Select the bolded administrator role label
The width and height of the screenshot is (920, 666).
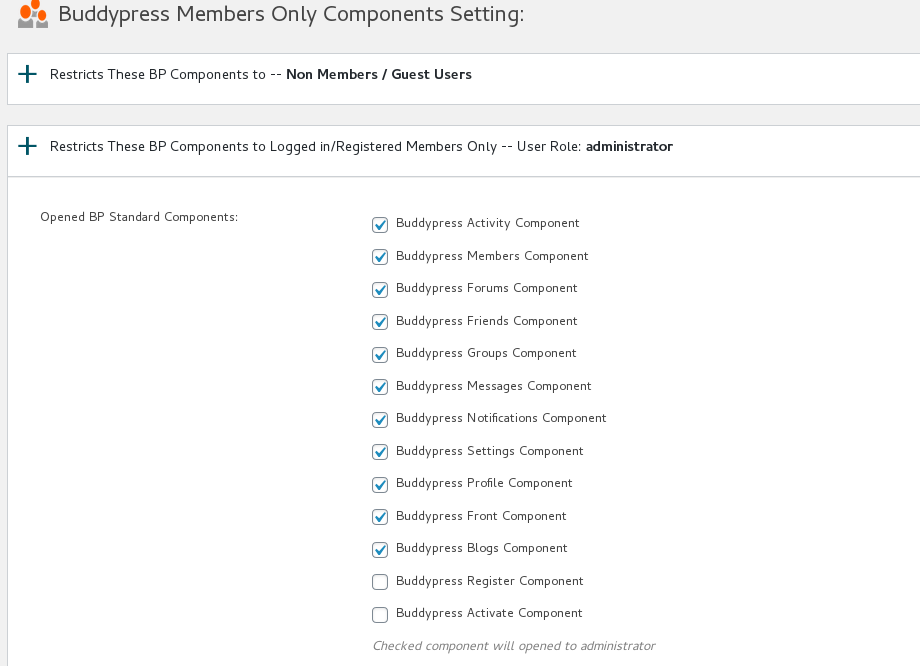click(628, 146)
